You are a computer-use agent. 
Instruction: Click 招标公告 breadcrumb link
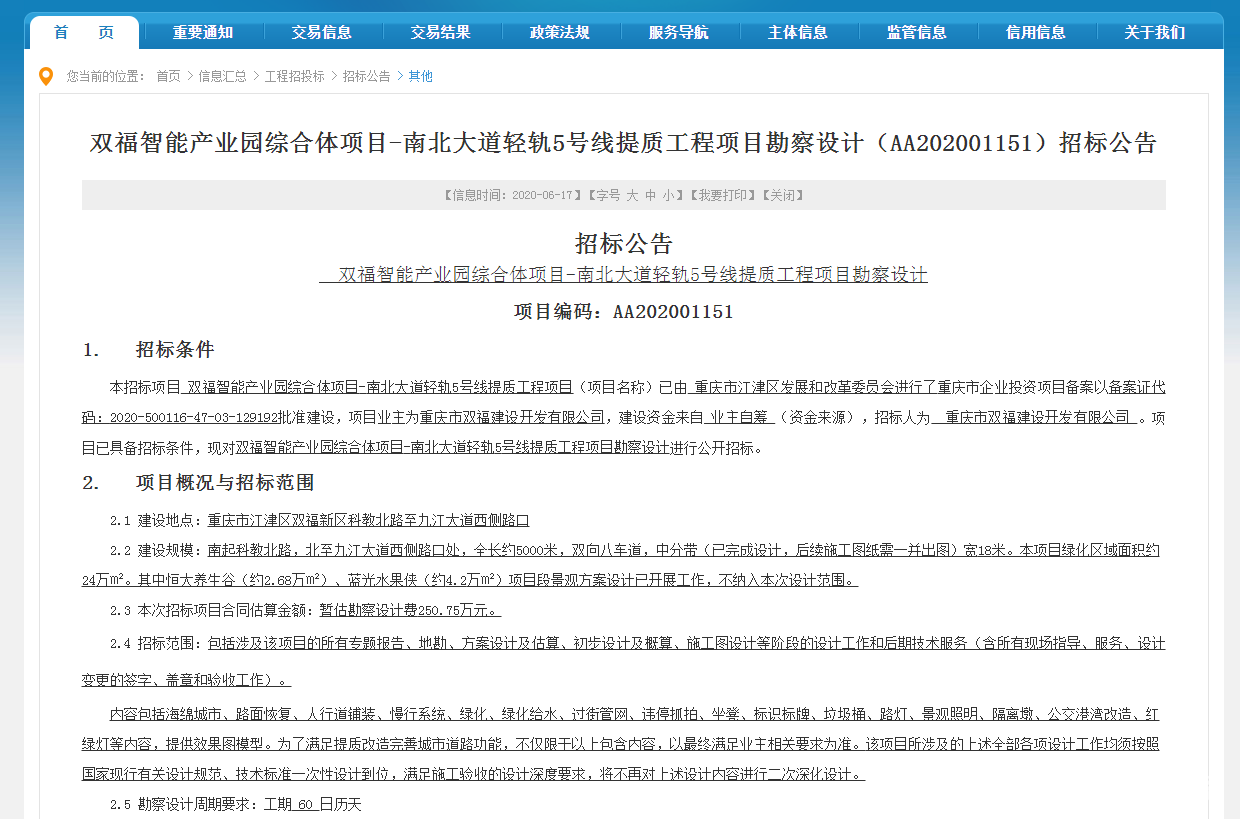point(367,76)
